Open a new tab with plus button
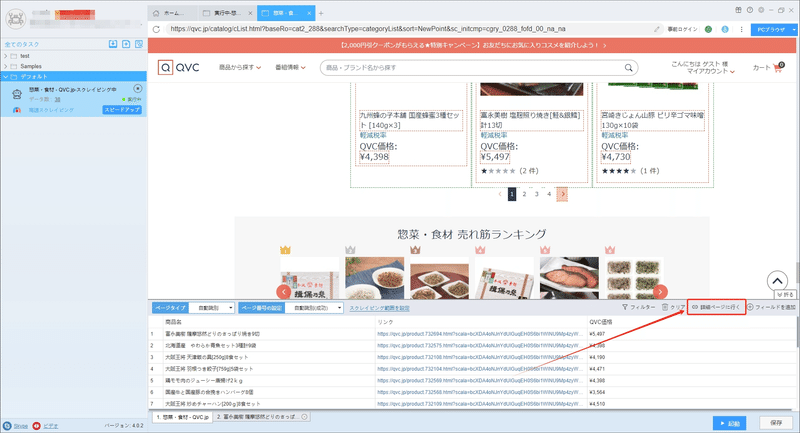800x433 pixels. 321,13
